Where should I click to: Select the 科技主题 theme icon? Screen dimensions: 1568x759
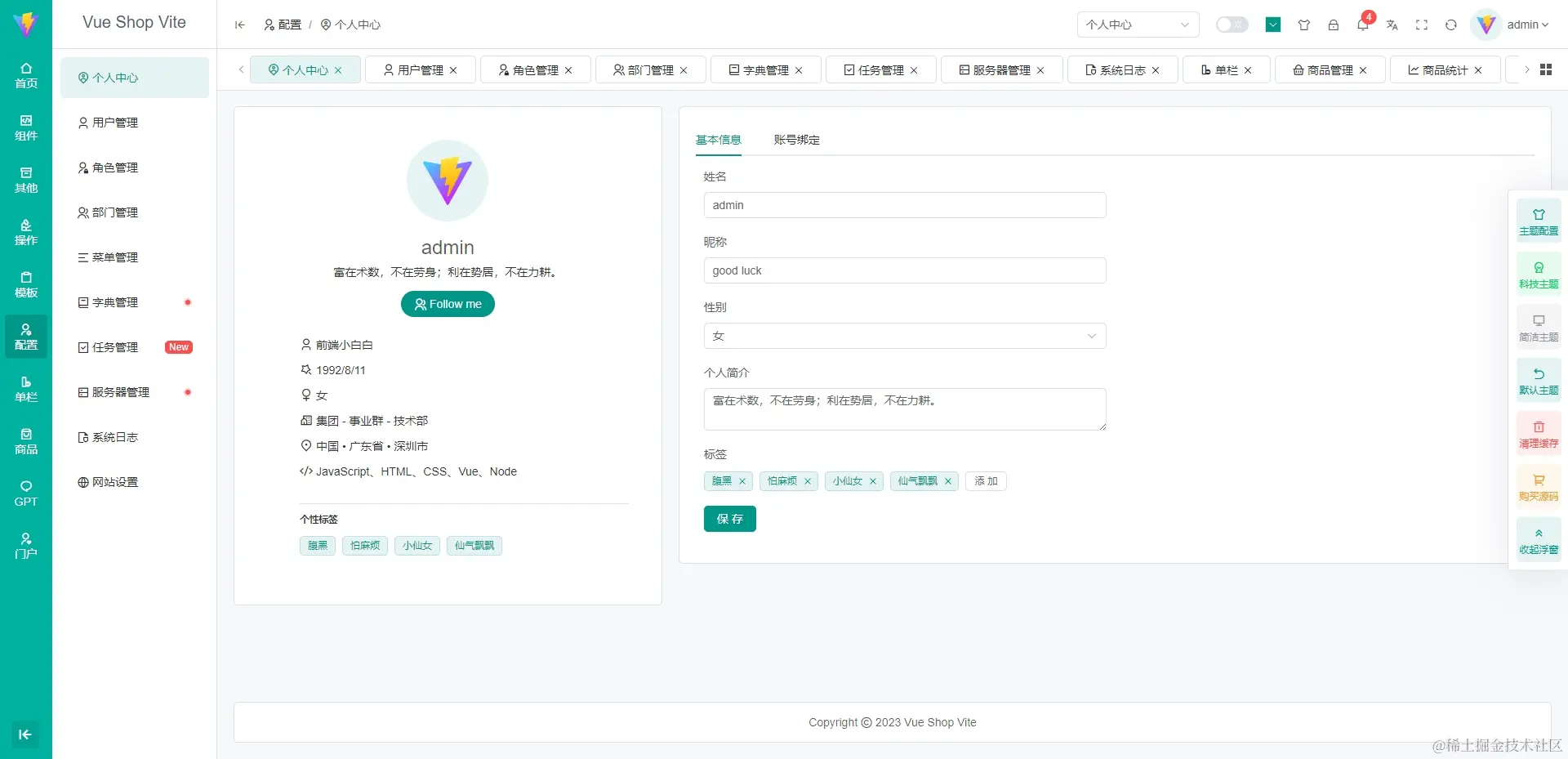(x=1539, y=274)
